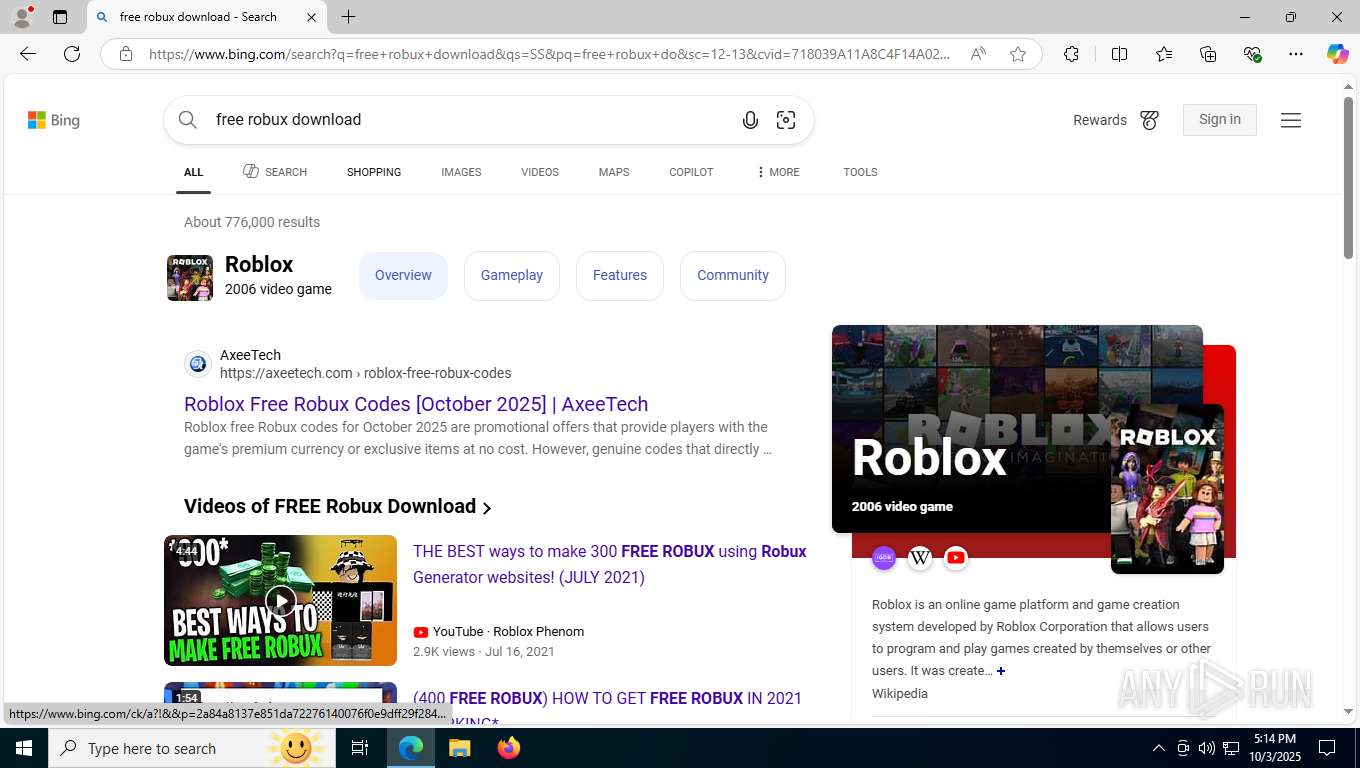1360x768 pixels.
Task: Select the Features chip
Action: (x=620, y=276)
